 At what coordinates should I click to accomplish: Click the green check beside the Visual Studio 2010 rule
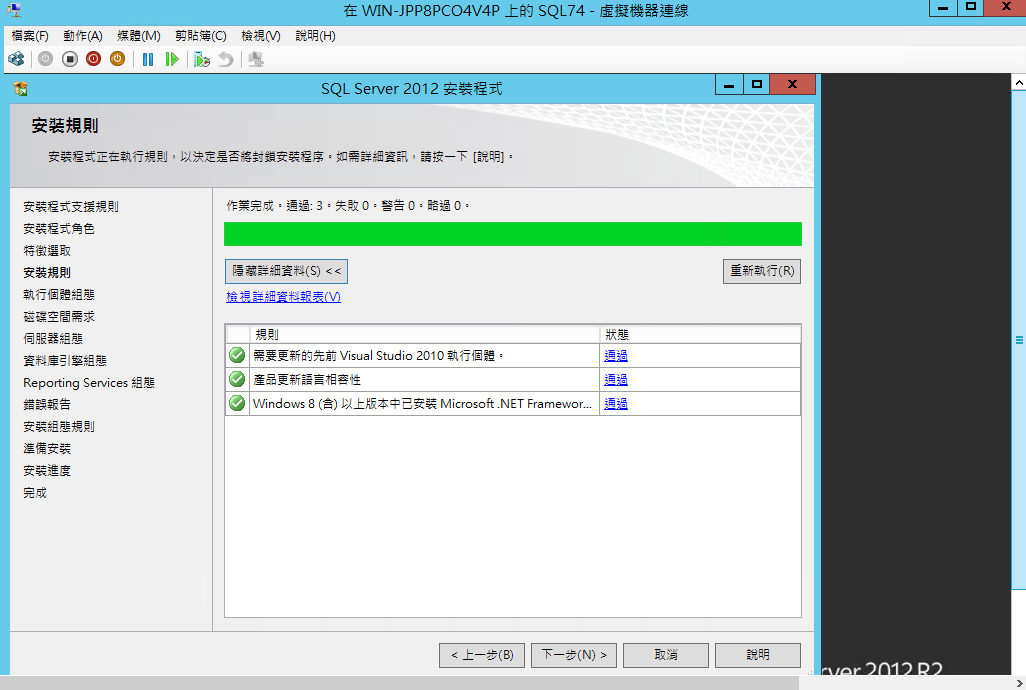click(x=237, y=355)
